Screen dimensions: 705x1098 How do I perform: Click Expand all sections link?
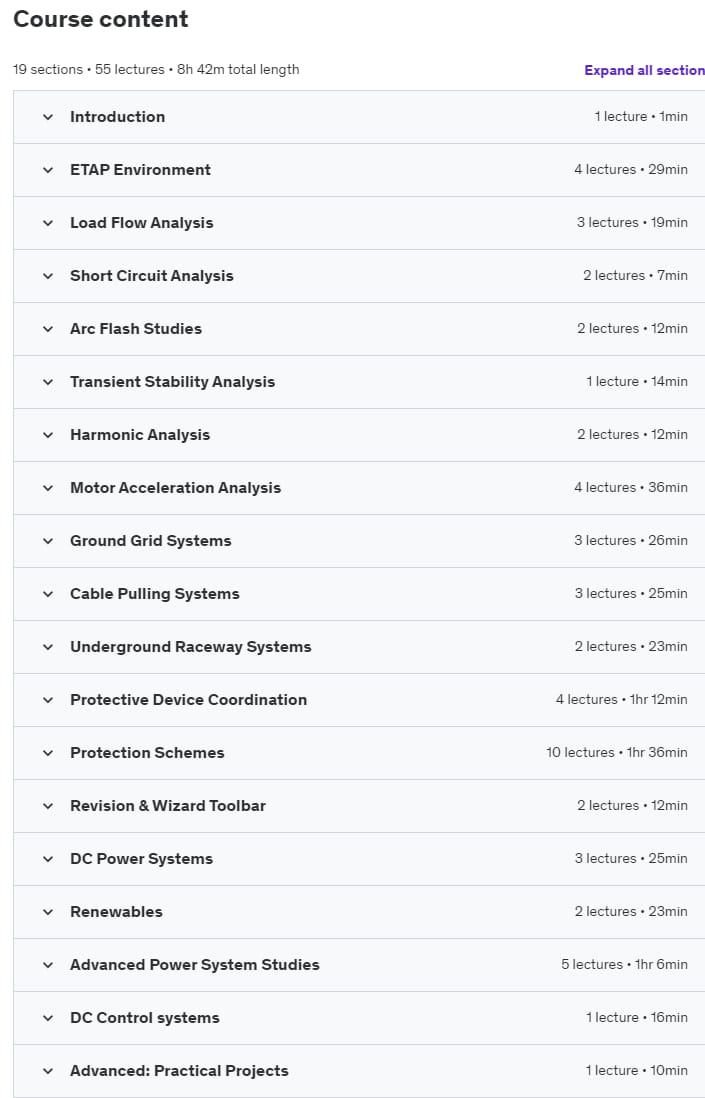644,70
